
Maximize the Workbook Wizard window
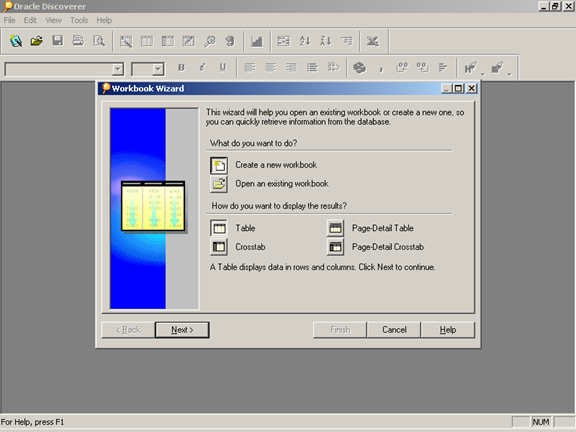458,88
